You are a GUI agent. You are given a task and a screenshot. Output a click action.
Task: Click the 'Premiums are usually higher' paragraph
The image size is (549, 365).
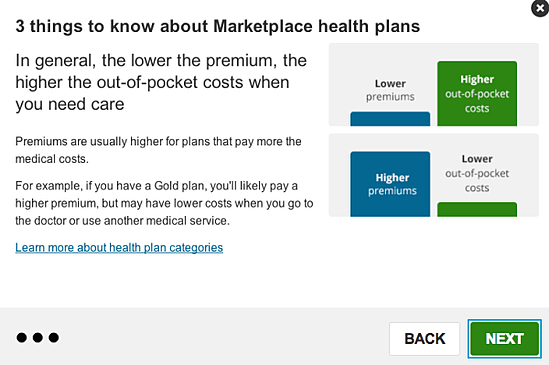pyautogui.click(x=158, y=150)
